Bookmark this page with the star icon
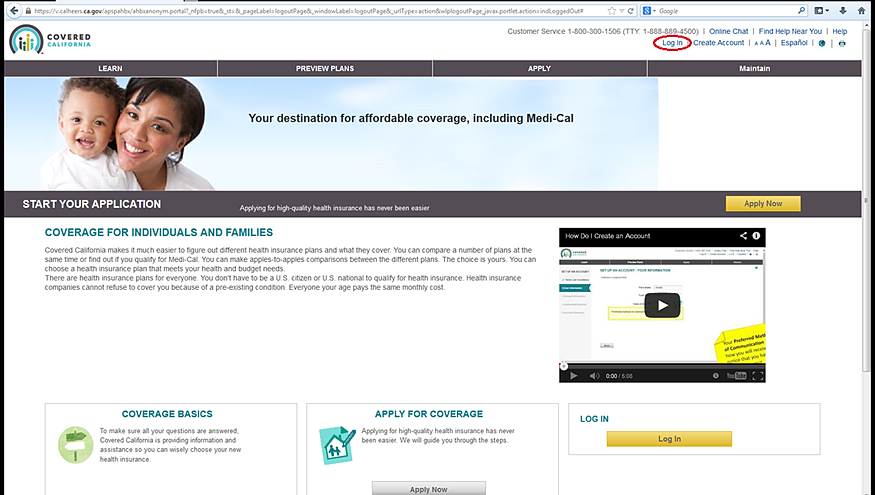The width and height of the screenshot is (875, 495). coord(612,11)
